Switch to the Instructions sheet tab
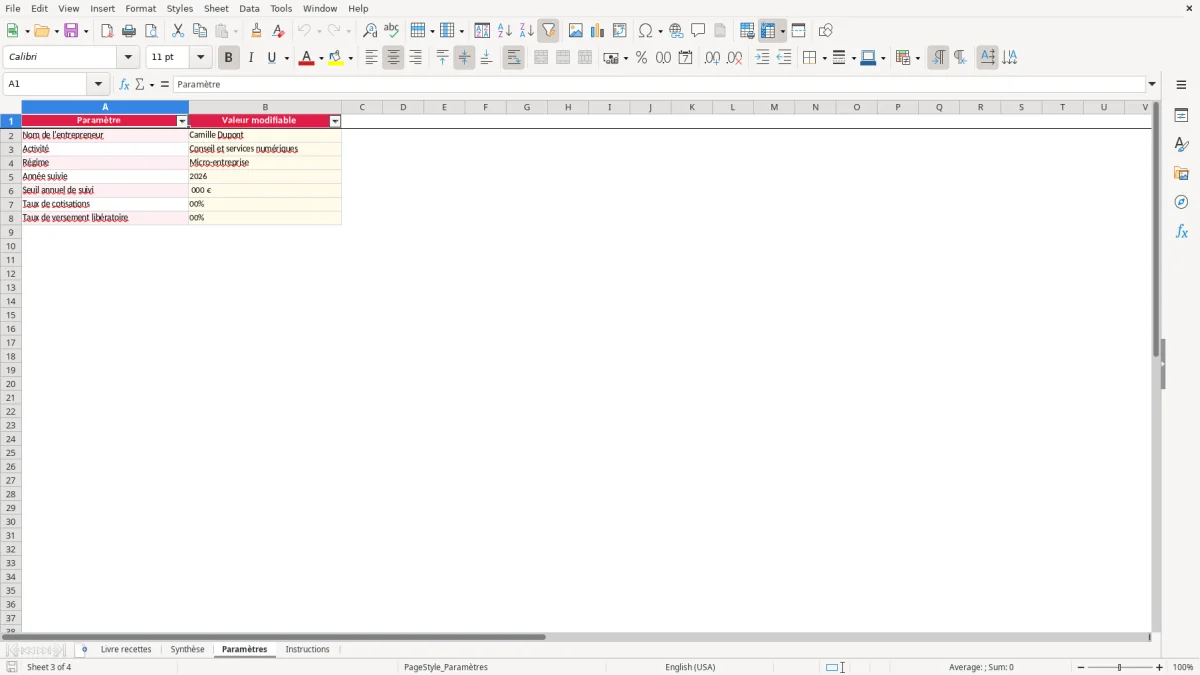Viewport: 1200px width, 675px height. (307, 649)
